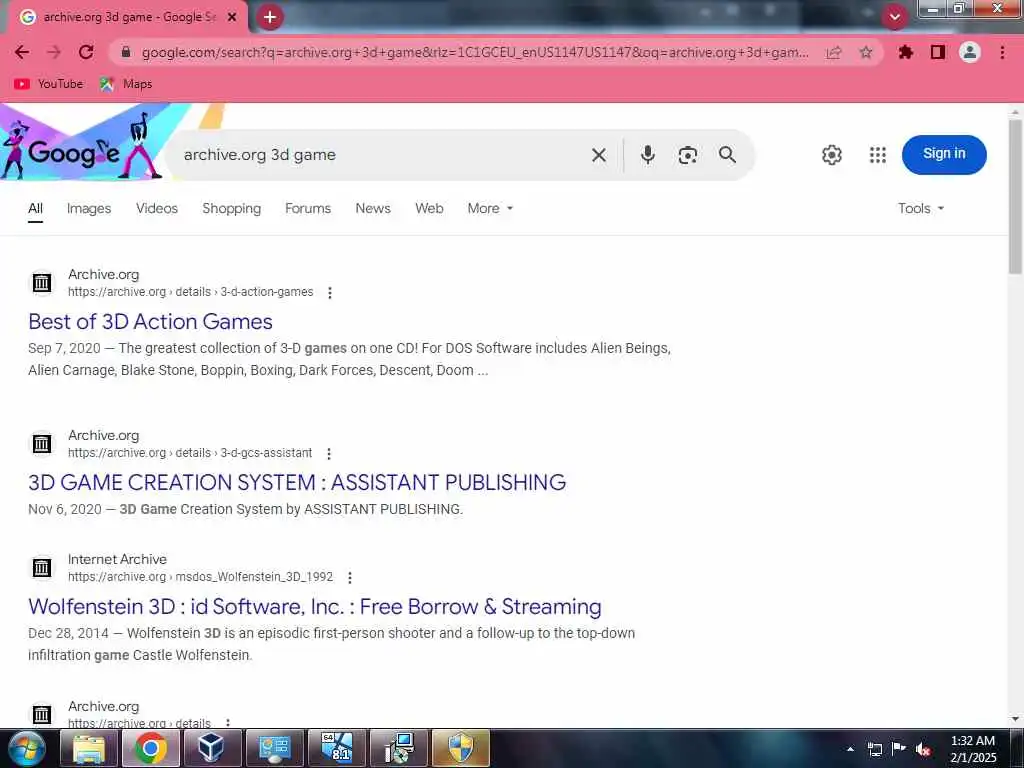
Task: Start voice search with the microphone
Action: [x=648, y=155]
